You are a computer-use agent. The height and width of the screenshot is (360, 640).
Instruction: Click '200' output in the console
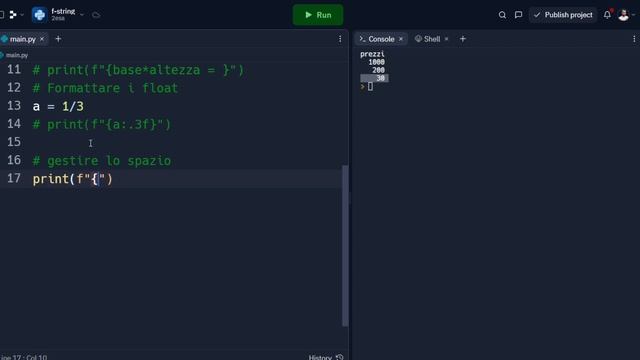pos(378,70)
